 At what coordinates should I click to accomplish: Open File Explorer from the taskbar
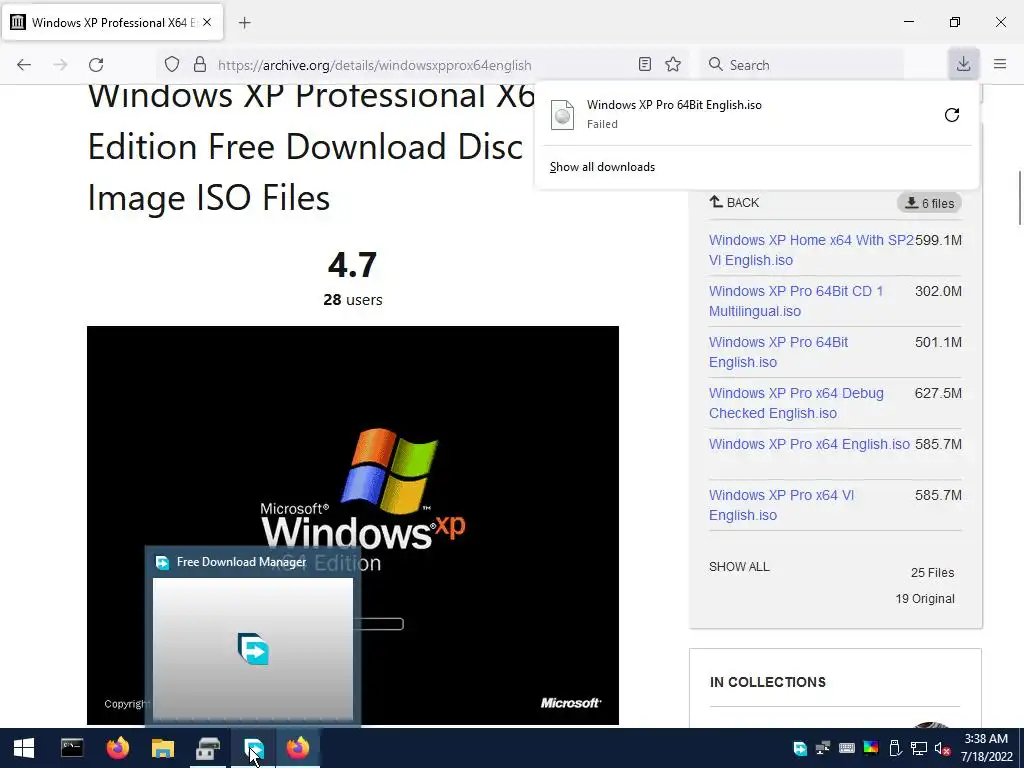tap(163, 748)
